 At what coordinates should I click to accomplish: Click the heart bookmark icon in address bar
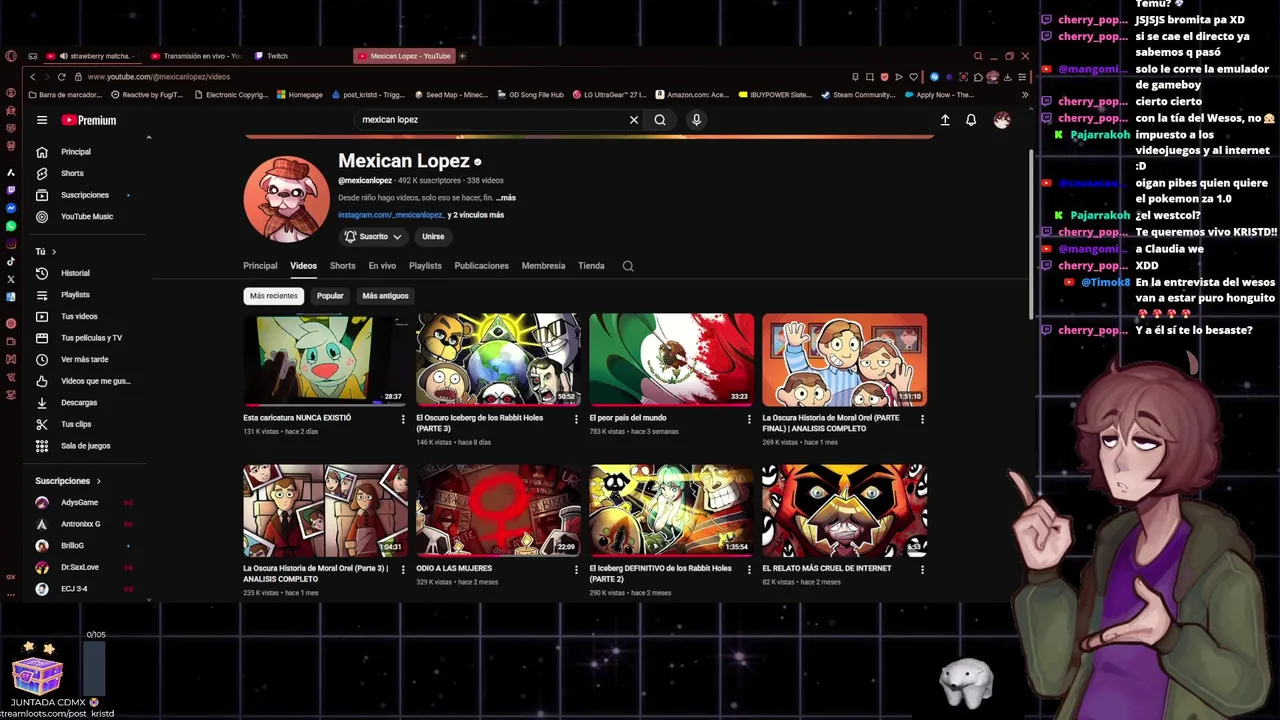(x=912, y=77)
